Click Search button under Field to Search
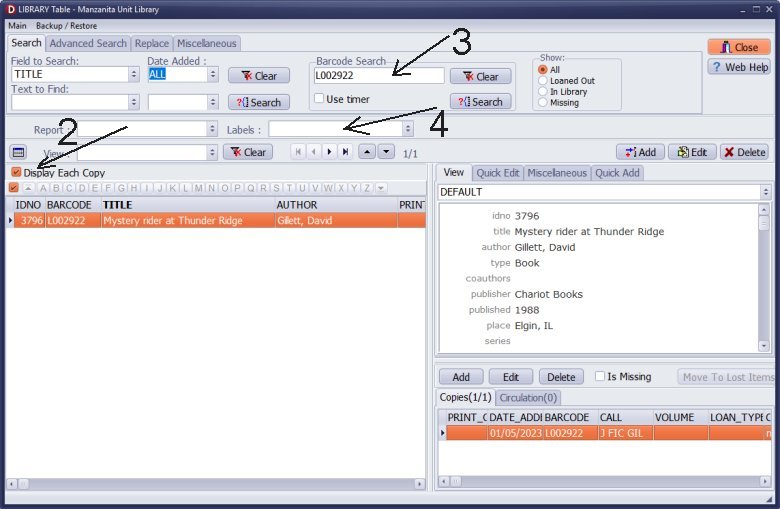 259,102
